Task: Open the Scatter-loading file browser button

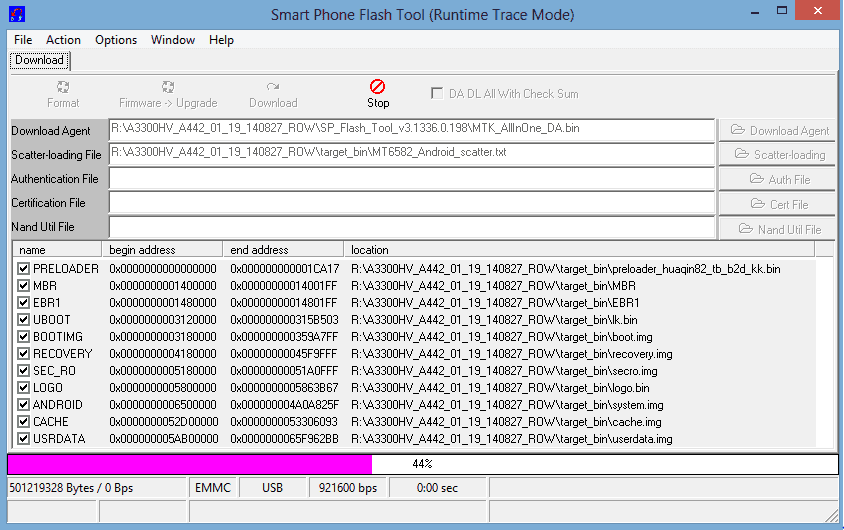Action: (776, 154)
